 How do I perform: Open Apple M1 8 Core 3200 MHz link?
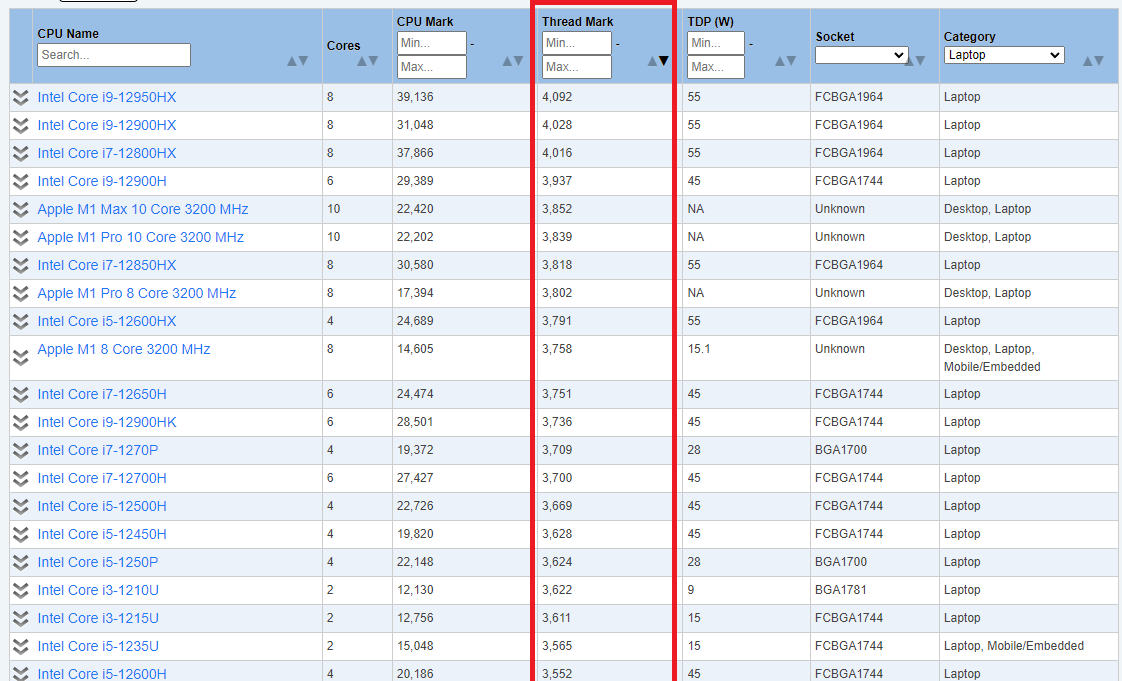tap(124, 349)
